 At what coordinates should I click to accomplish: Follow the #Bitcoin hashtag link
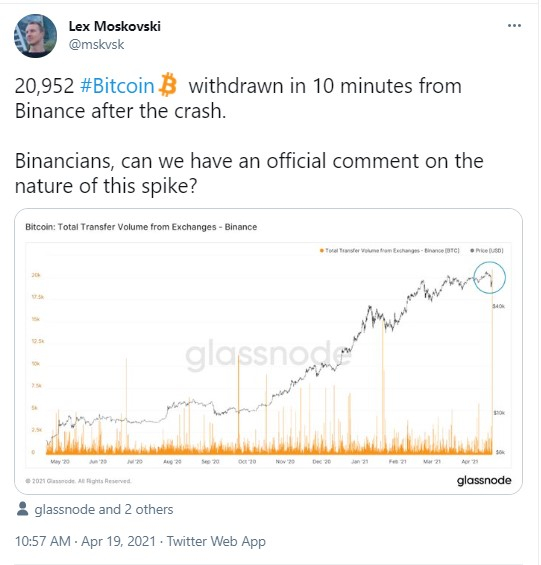point(117,86)
